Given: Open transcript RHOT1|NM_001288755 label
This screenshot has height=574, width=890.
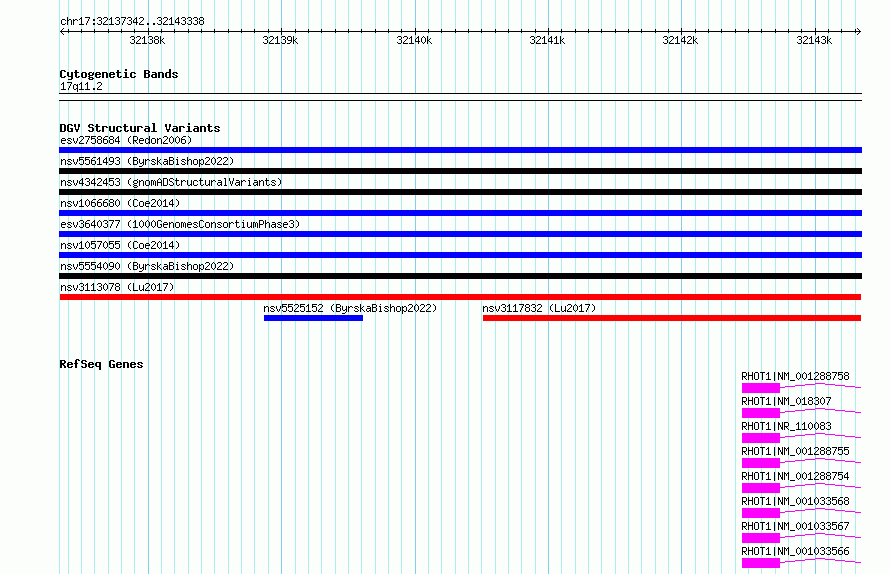Looking at the screenshot, I should click(x=795, y=451).
